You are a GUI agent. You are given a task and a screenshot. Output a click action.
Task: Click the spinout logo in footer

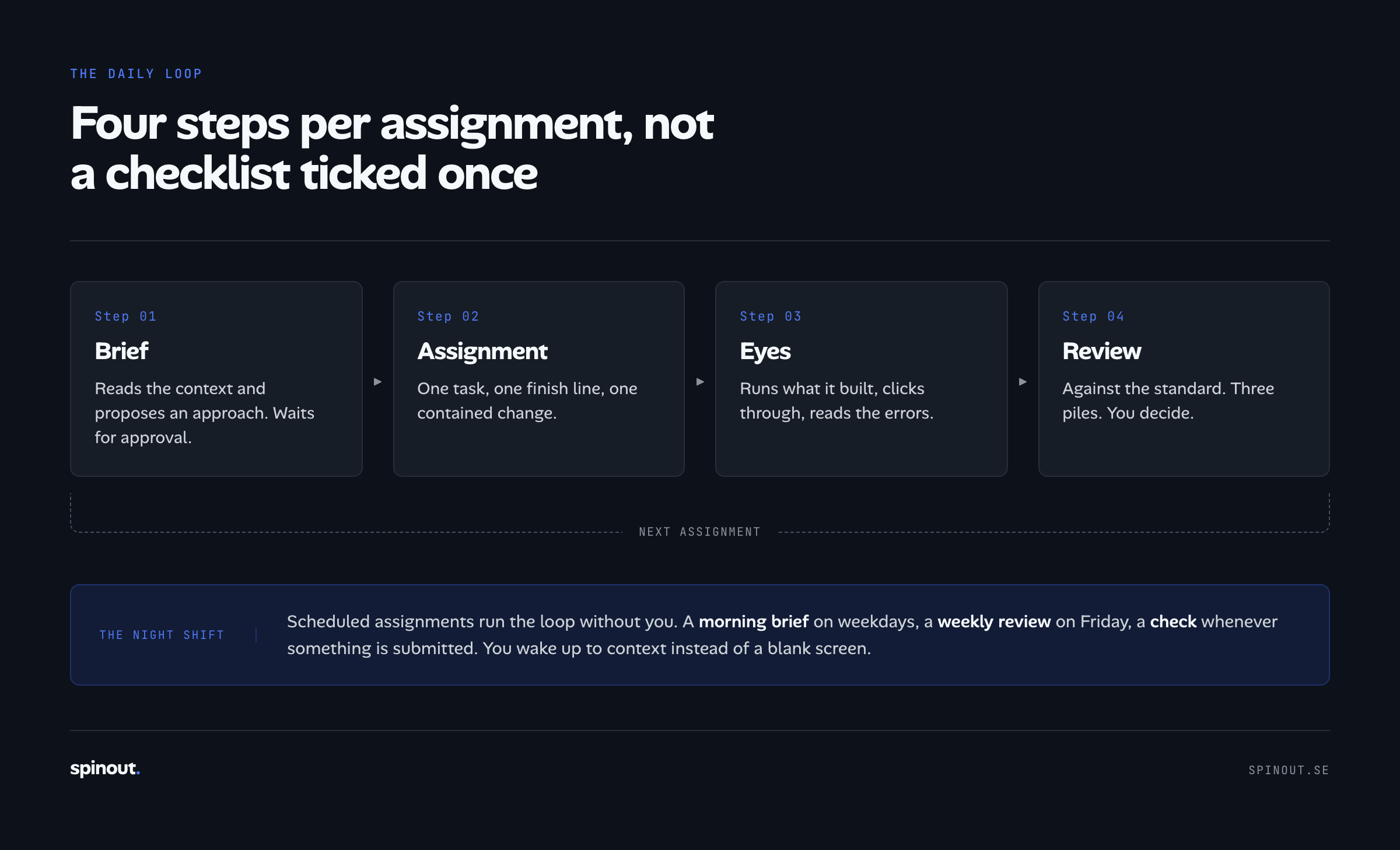coord(105,768)
